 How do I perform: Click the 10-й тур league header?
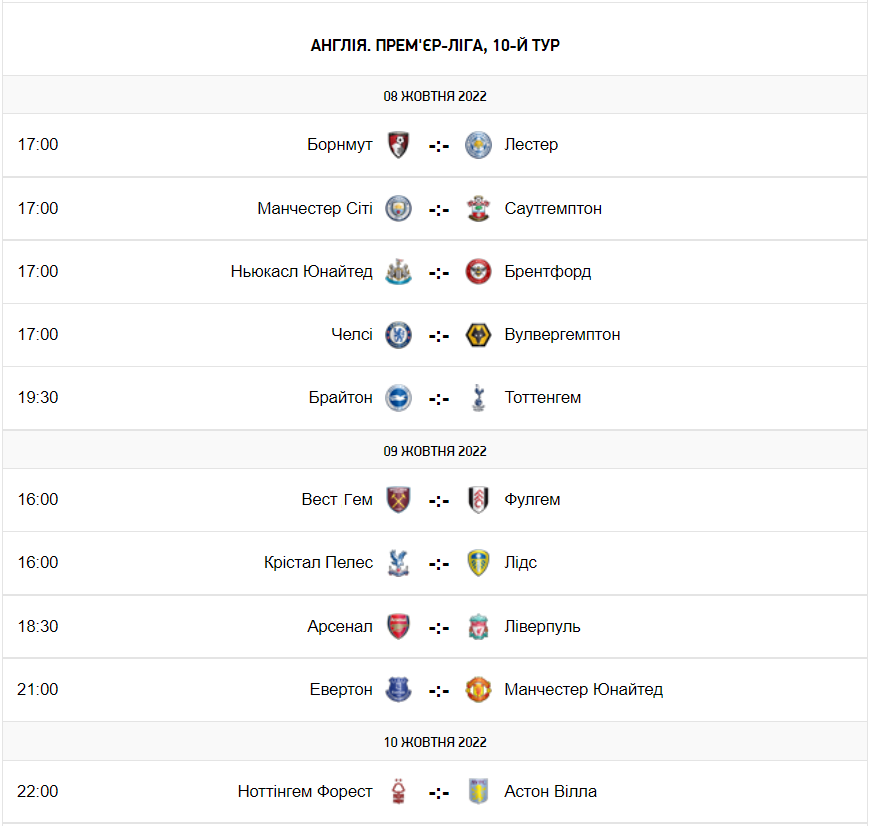[x=435, y=46]
